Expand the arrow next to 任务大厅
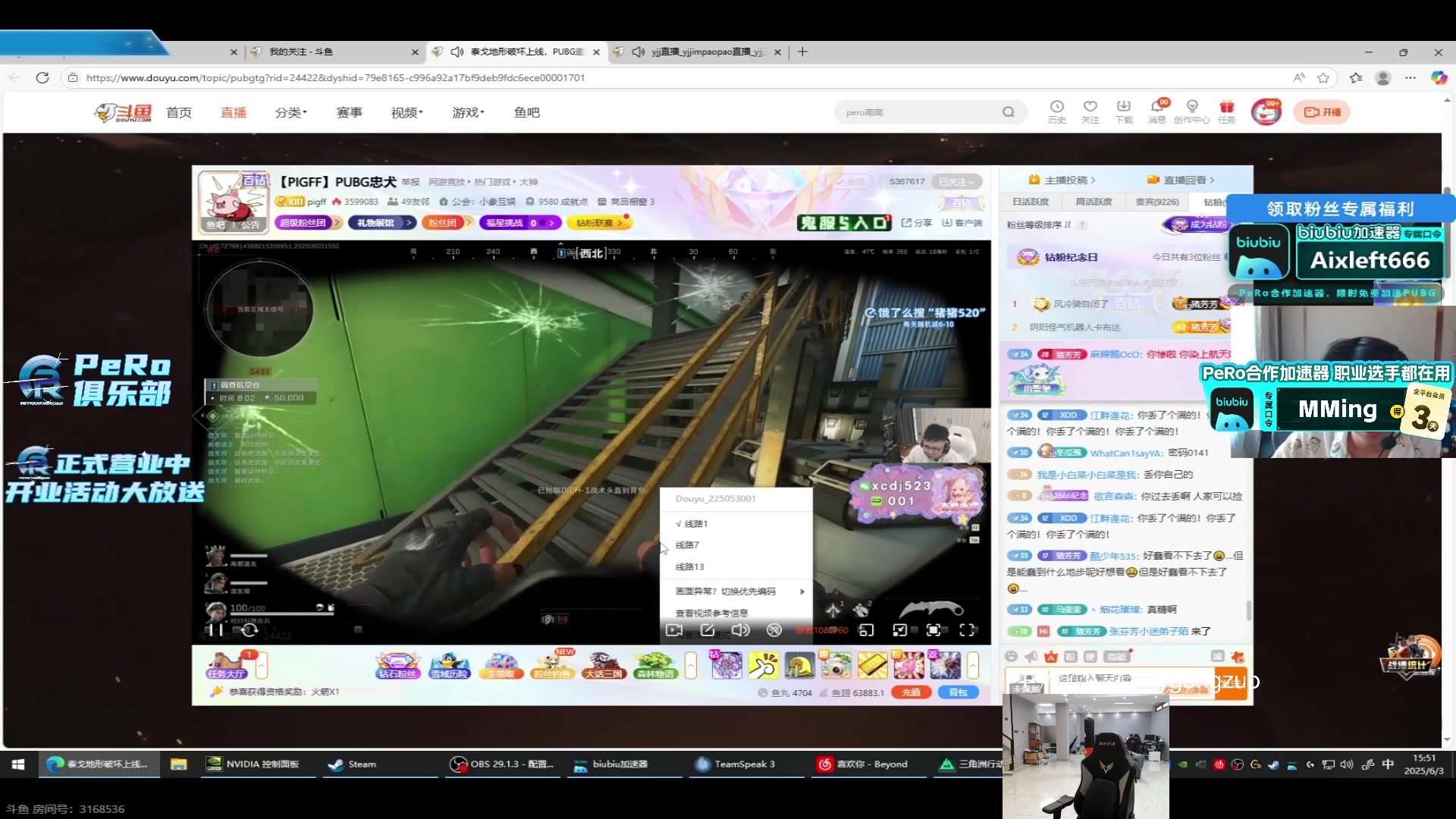This screenshot has height=819, width=1456. [x=262, y=666]
